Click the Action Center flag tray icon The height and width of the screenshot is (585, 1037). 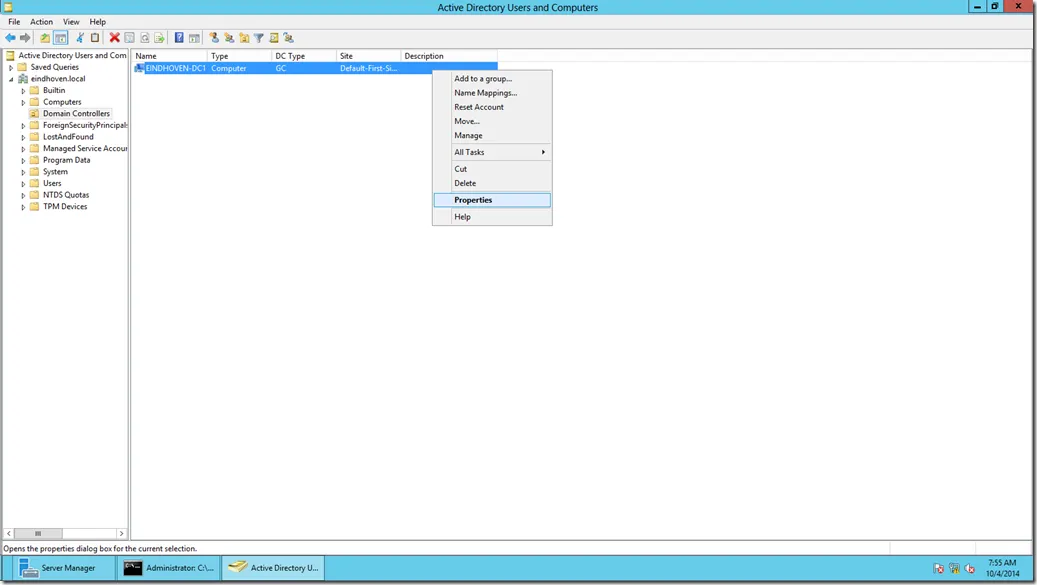938,568
